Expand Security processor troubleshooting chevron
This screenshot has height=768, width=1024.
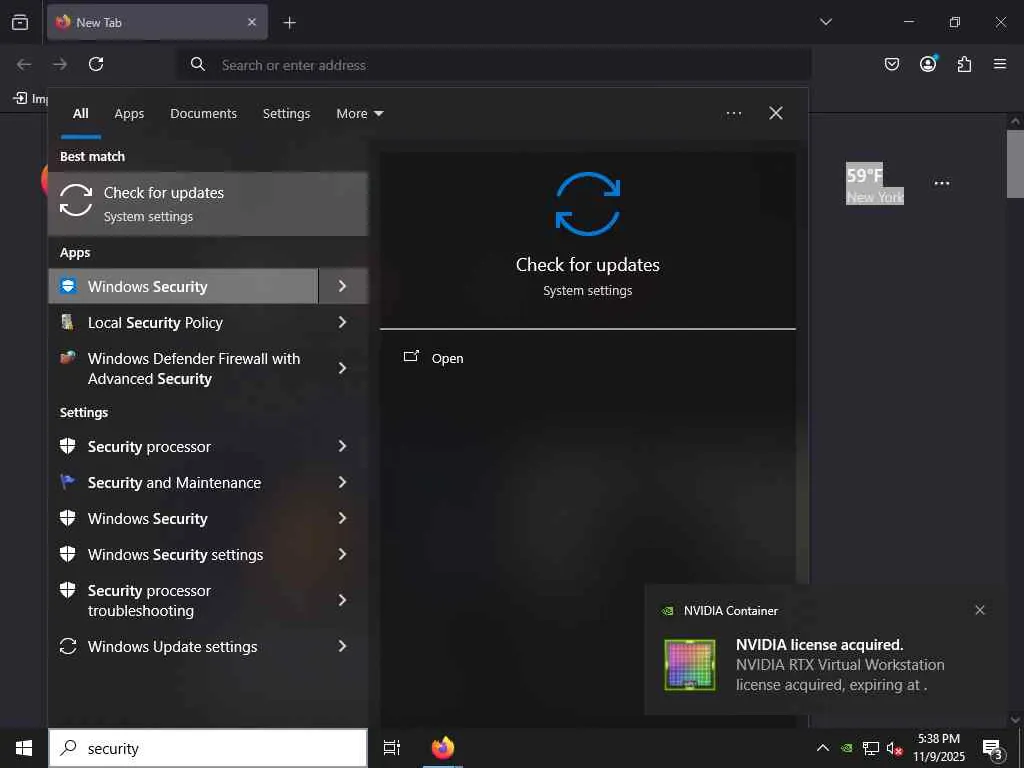click(344, 600)
